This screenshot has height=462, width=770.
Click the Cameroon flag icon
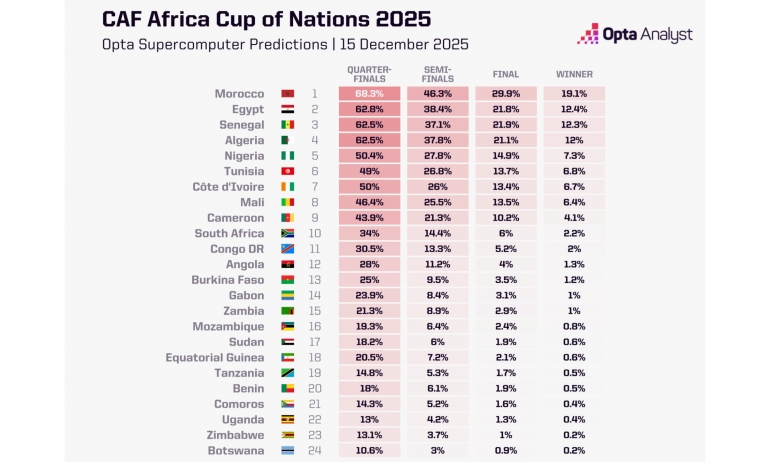287,218
